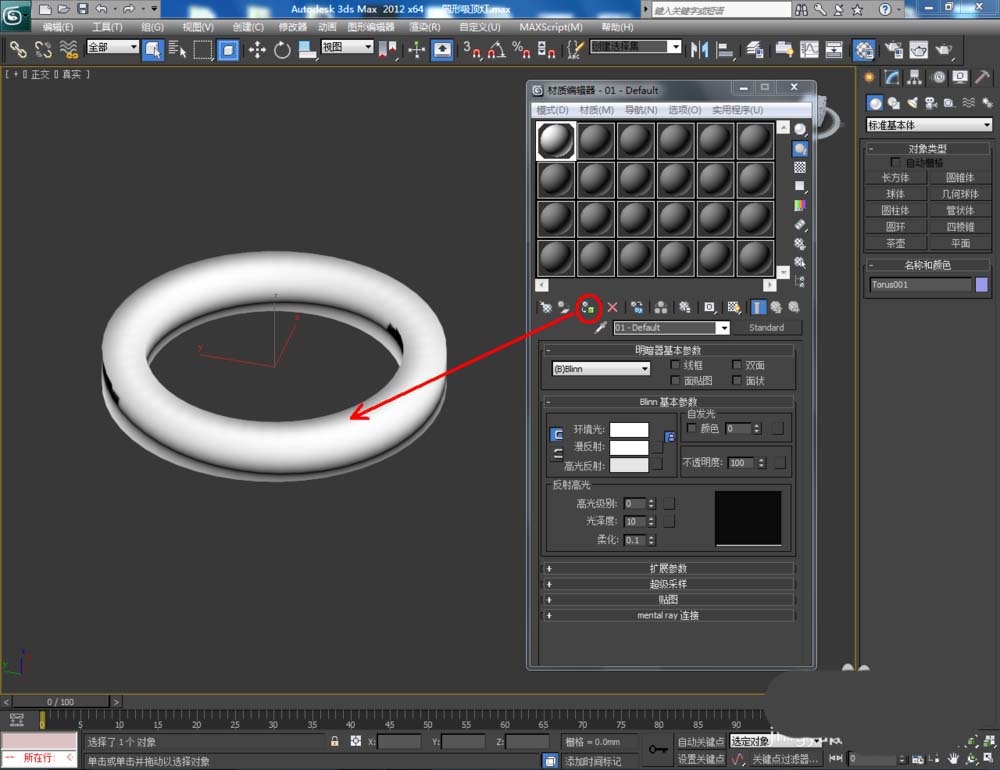Click the Material ID Channel icon

(x=709, y=308)
